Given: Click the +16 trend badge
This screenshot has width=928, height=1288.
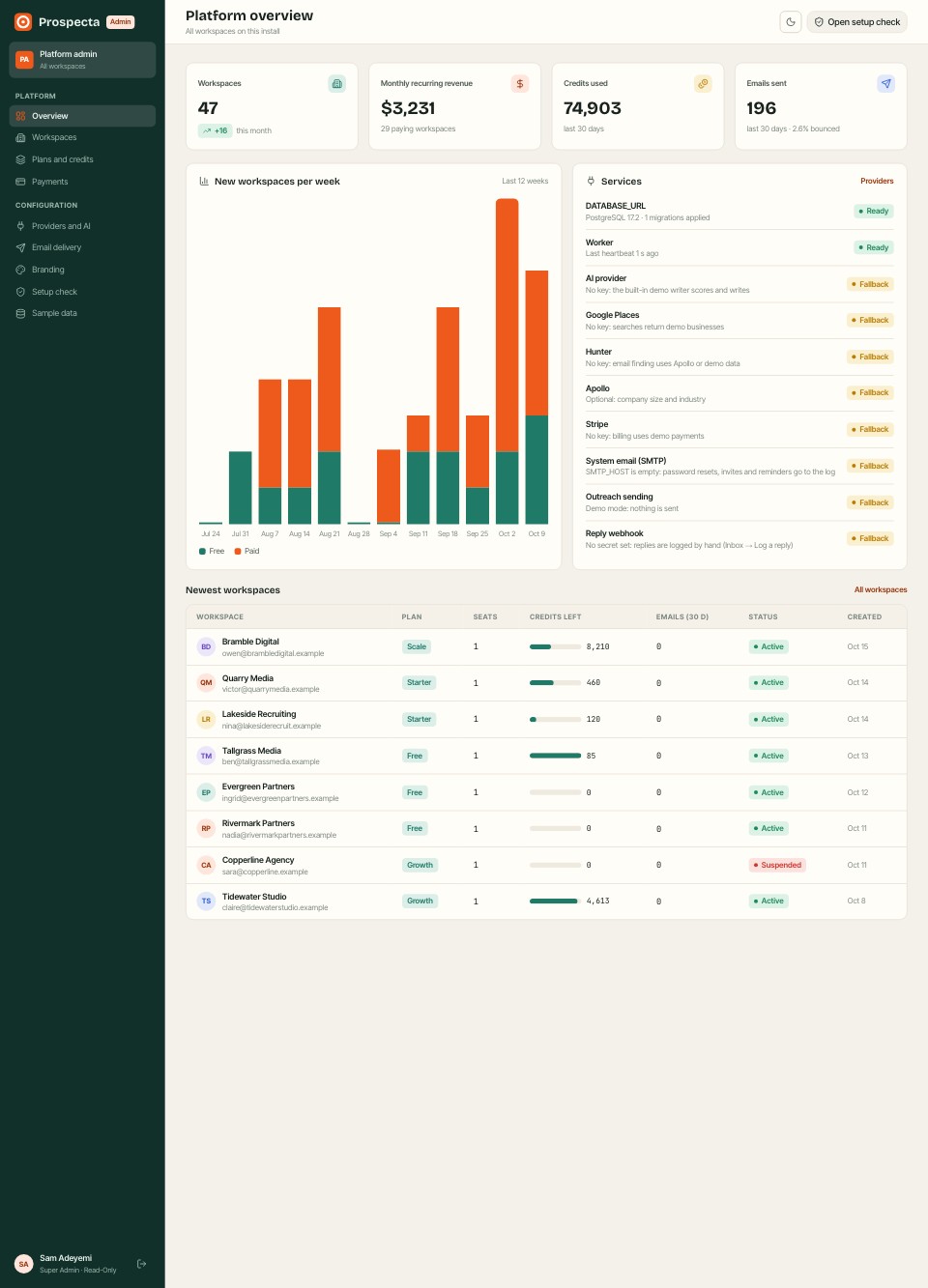Looking at the screenshot, I should (x=216, y=130).
